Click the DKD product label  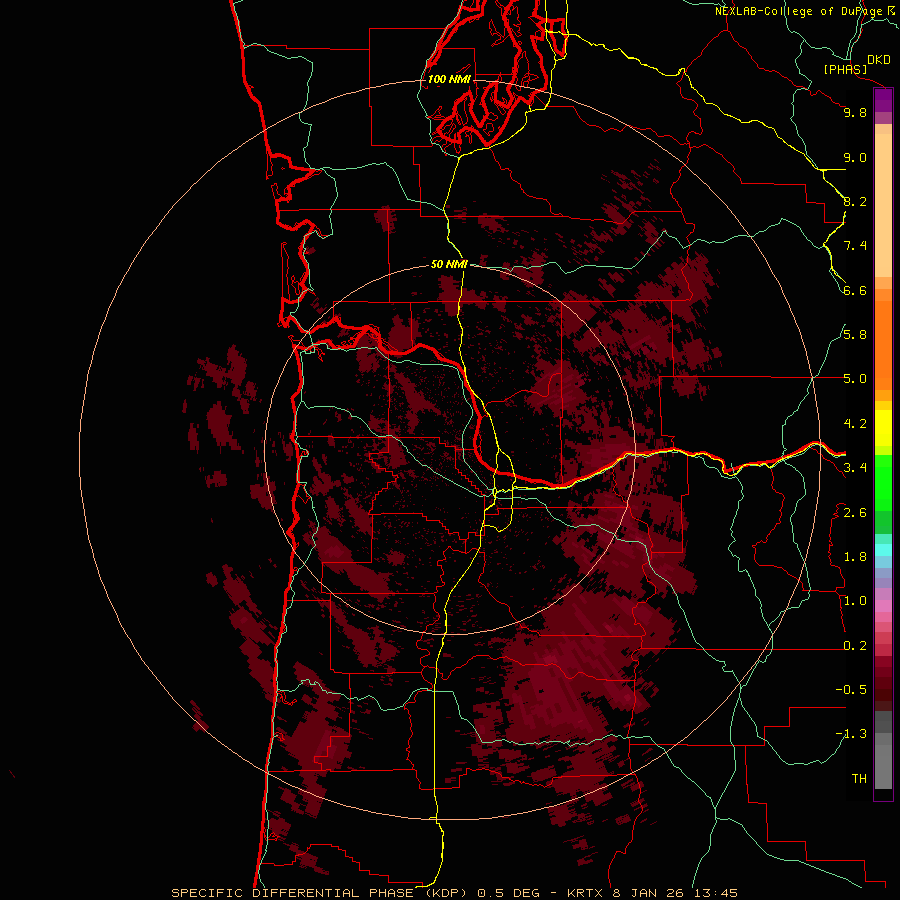tap(878, 60)
